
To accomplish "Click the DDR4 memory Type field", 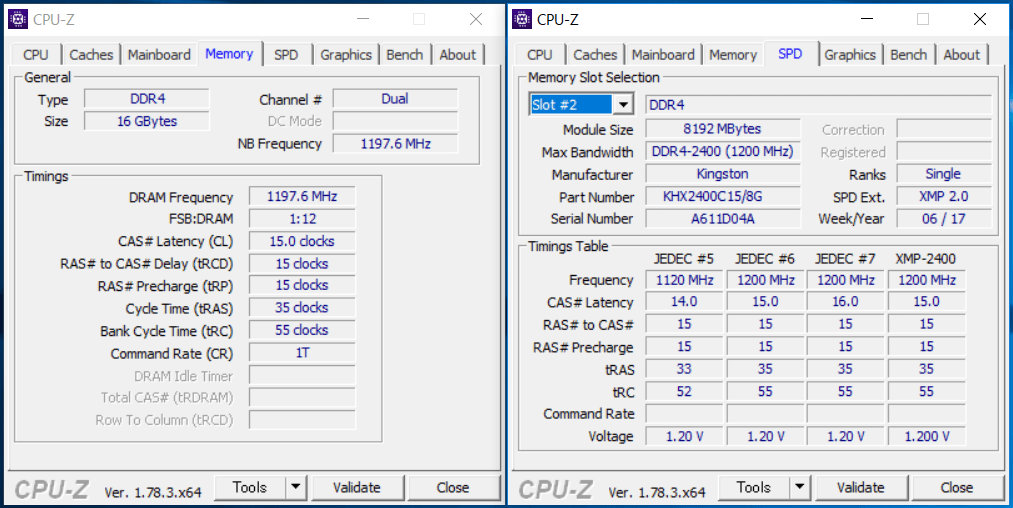I will 147,99.
